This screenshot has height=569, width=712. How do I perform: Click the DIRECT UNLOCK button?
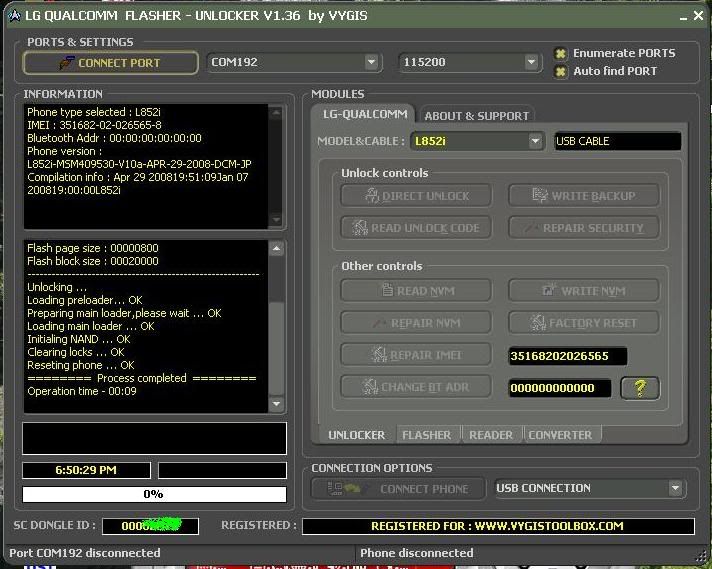pyautogui.click(x=416, y=196)
